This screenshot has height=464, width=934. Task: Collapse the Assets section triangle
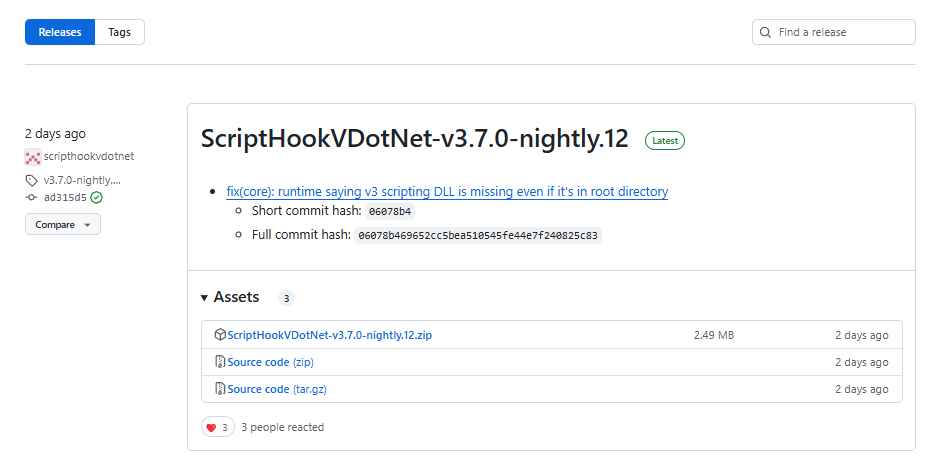pos(204,297)
